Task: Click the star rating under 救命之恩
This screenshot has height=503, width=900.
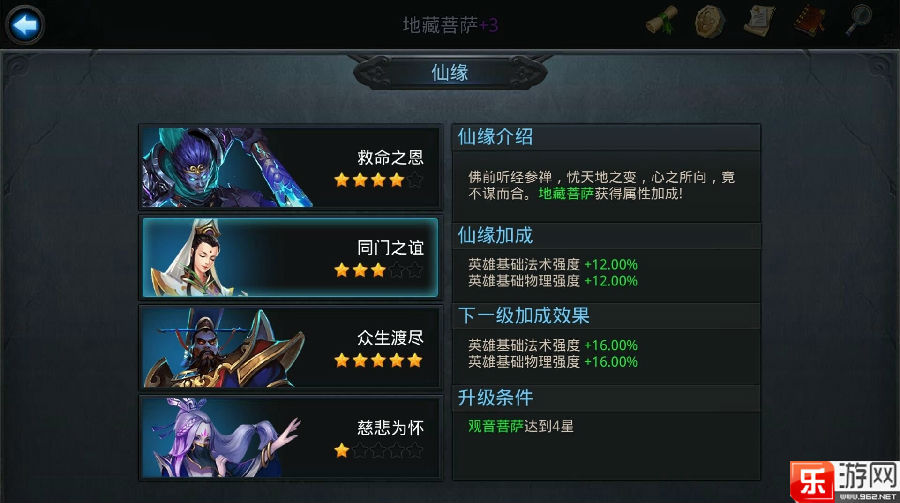Action: [x=378, y=180]
